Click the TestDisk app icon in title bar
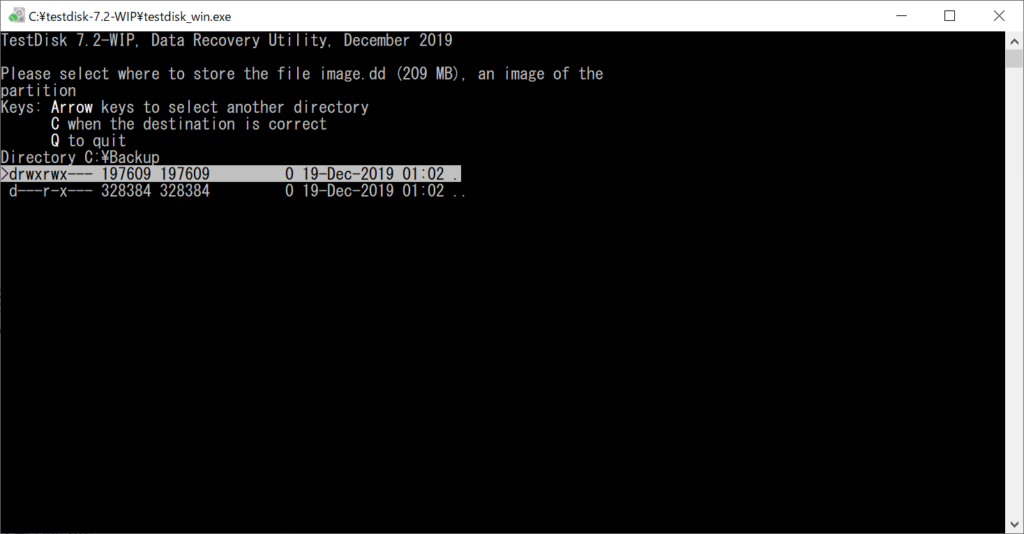The width and height of the screenshot is (1024, 534). point(16,16)
